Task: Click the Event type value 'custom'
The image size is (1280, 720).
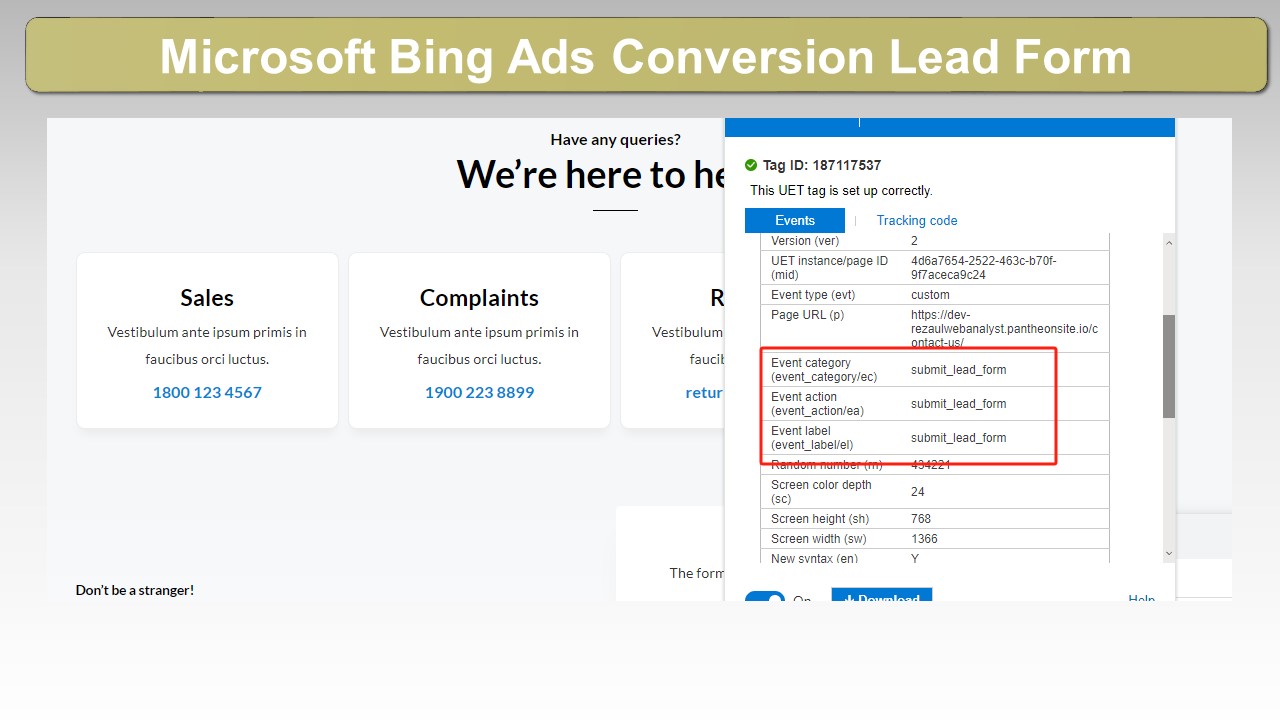Action: [x=930, y=295]
